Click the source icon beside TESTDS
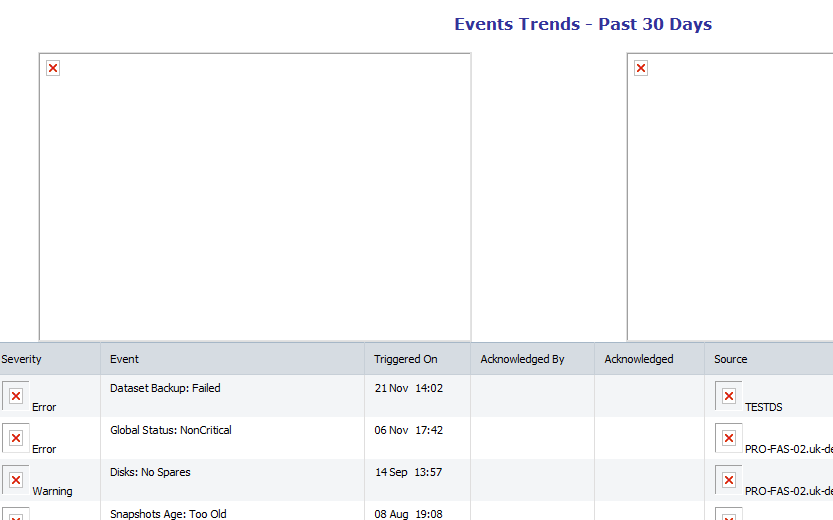The height and width of the screenshot is (520, 833). [x=729, y=396]
